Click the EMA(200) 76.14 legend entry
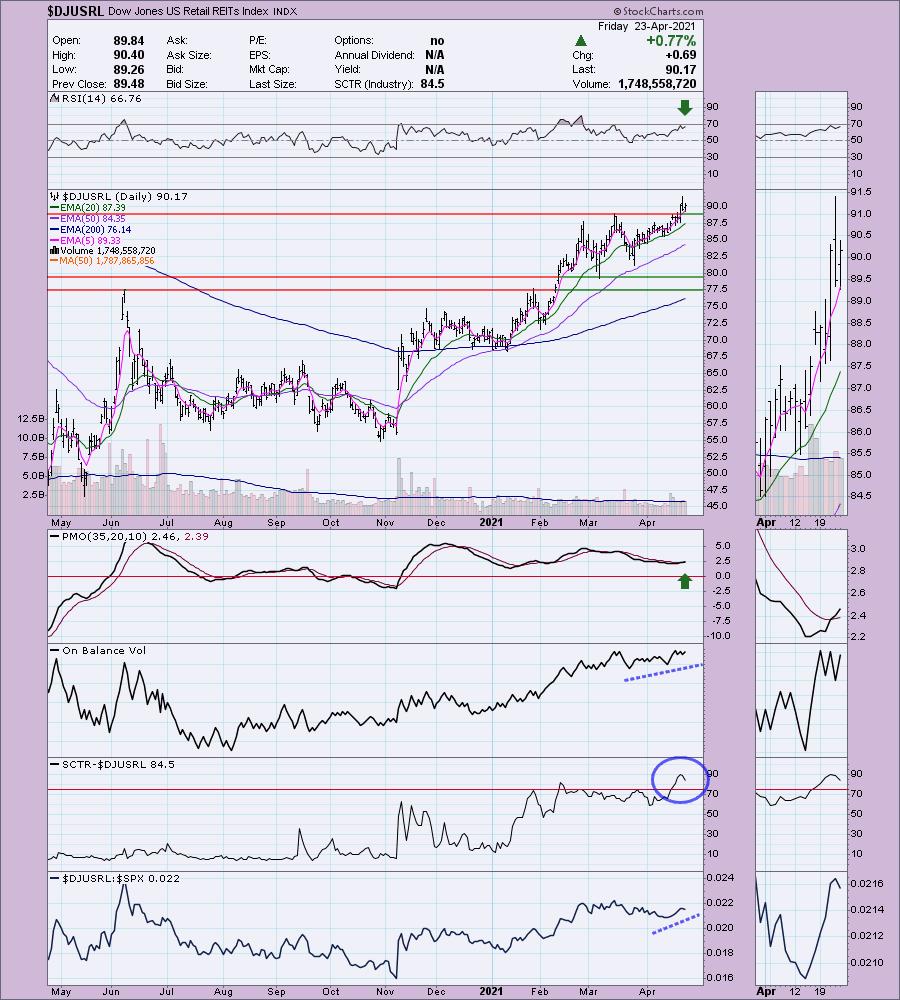Viewport: 900px width, 1000px height. [95, 230]
